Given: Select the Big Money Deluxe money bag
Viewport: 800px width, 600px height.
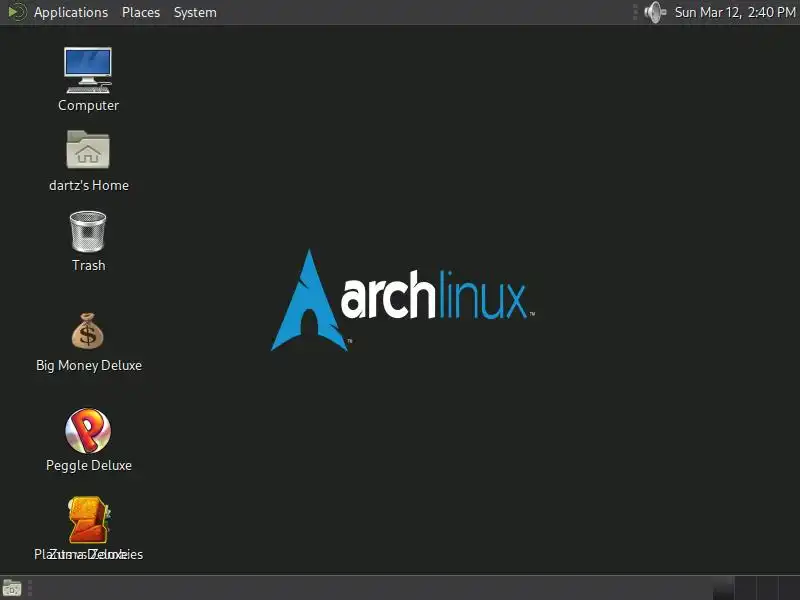Looking at the screenshot, I should (88, 331).
